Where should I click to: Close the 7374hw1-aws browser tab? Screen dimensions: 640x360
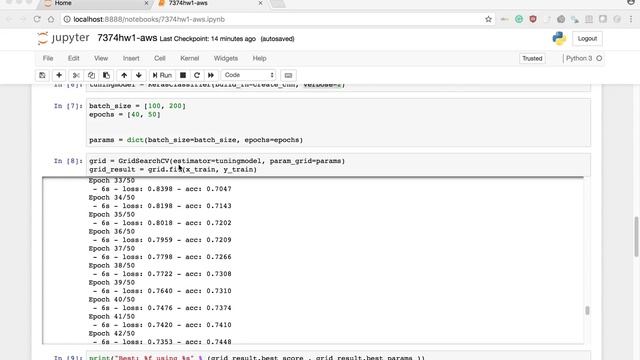pyautogui.click(x=260, y=3)
